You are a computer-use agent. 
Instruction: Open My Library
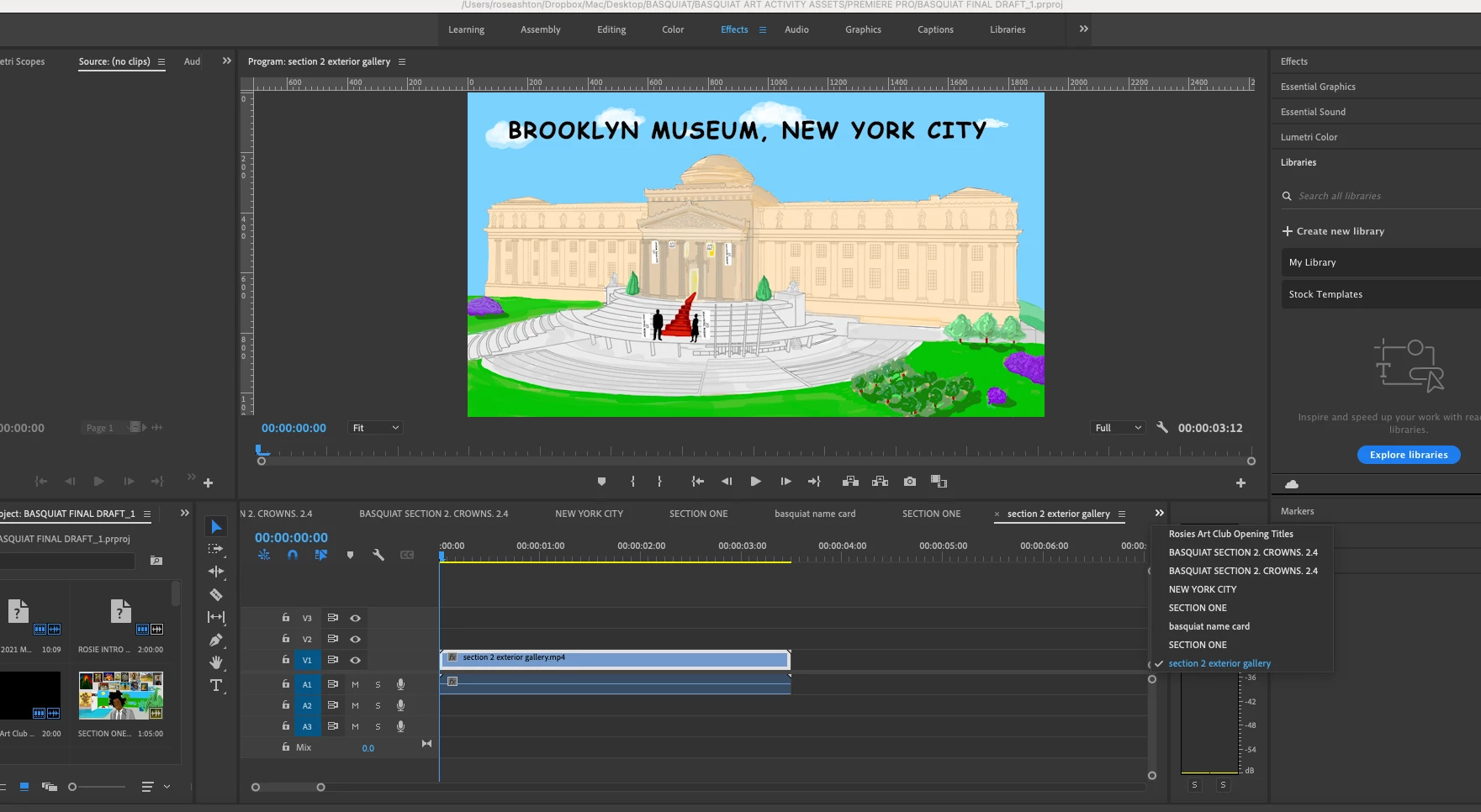point(1381,262)
